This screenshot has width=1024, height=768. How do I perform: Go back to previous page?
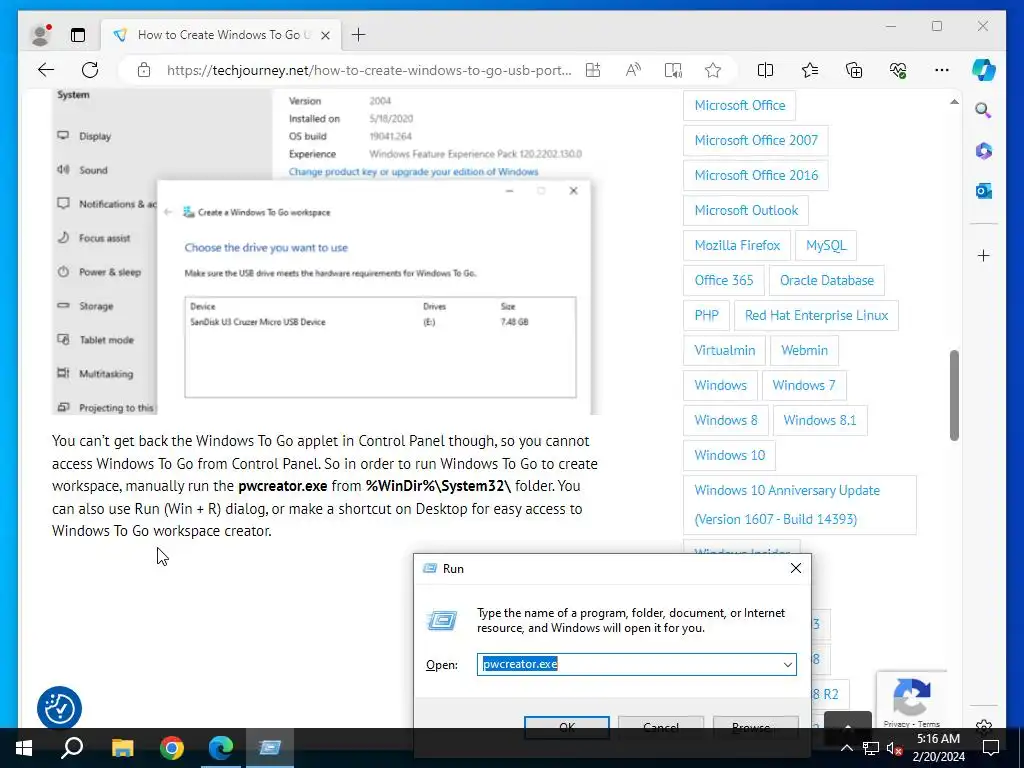coord(46,70)
